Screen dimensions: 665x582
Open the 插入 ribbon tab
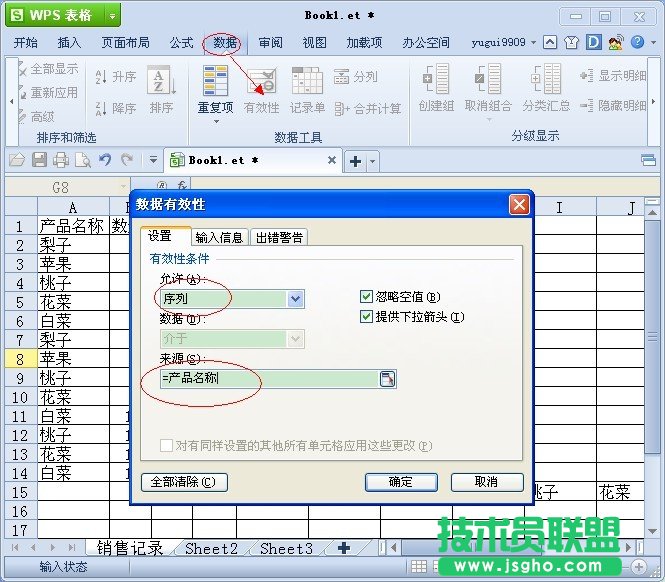coord(69,42)
